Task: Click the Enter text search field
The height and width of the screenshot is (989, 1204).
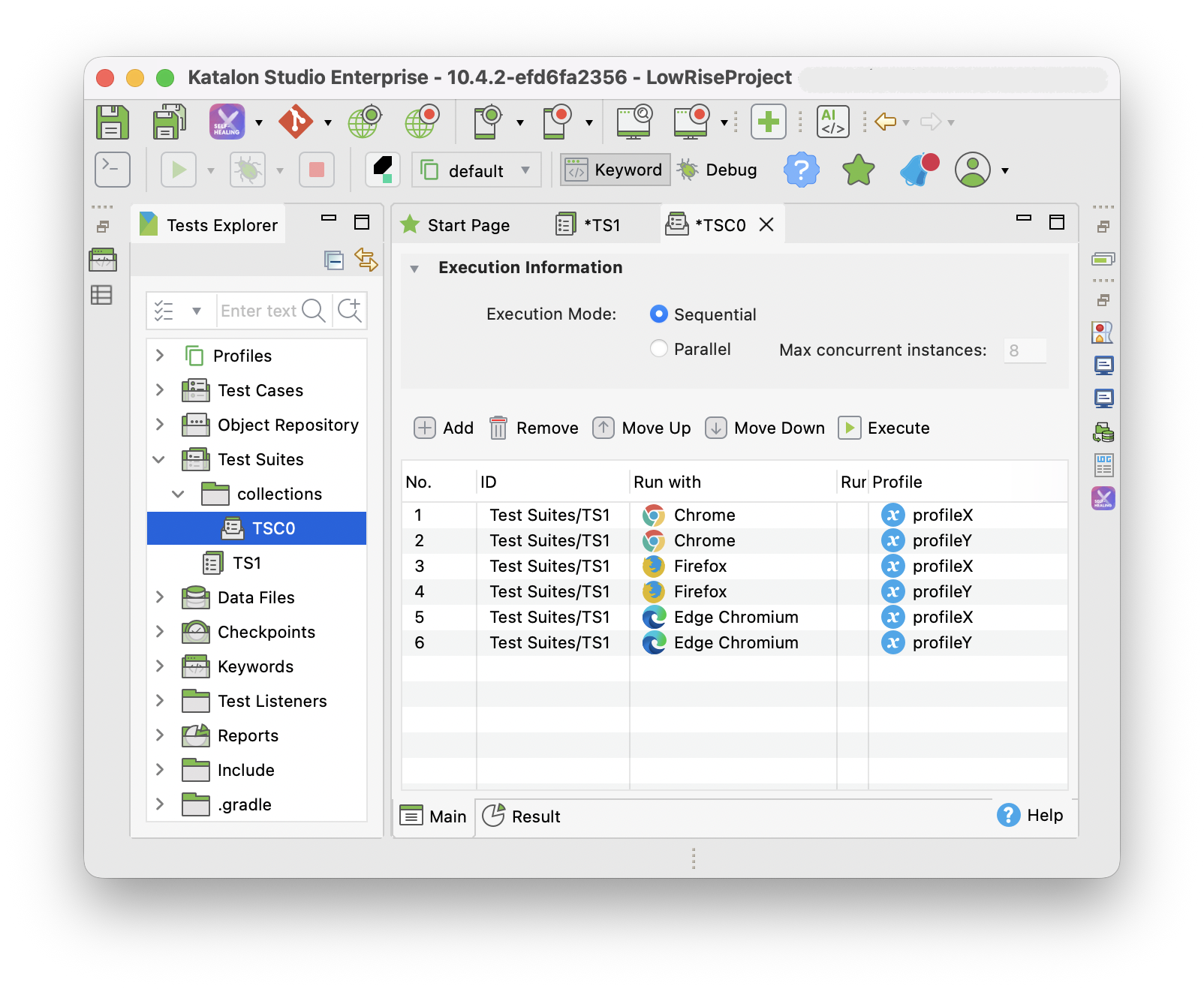Action: (x=258, y=311)
